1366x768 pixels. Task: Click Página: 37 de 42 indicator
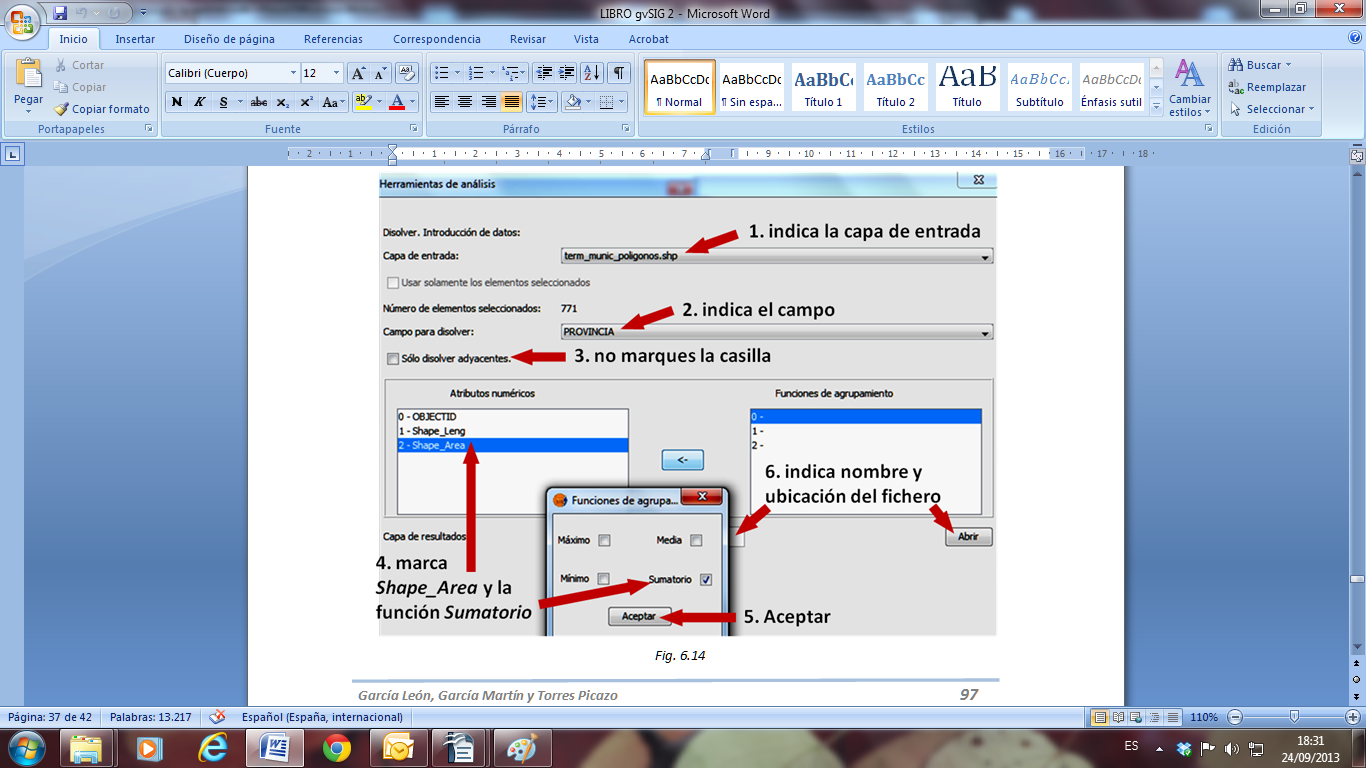(x=50, y=717)
